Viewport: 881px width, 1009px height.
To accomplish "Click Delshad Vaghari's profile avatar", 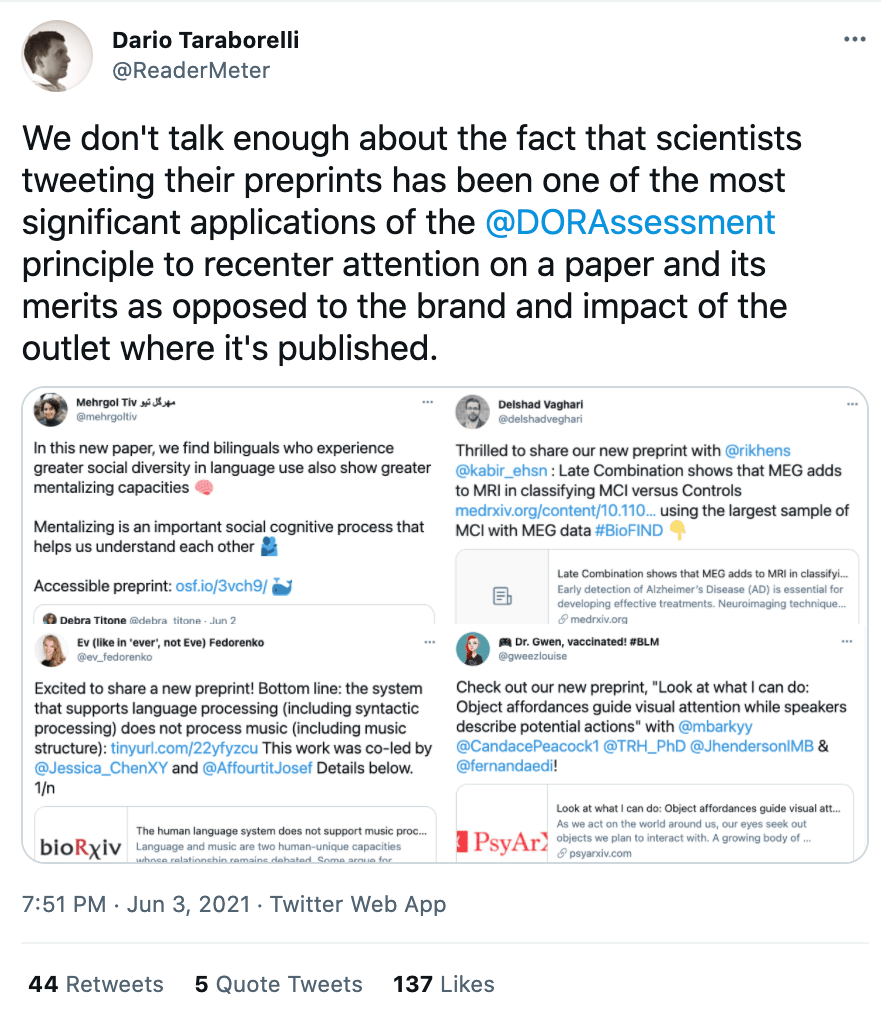I will (x=472, y=411).
